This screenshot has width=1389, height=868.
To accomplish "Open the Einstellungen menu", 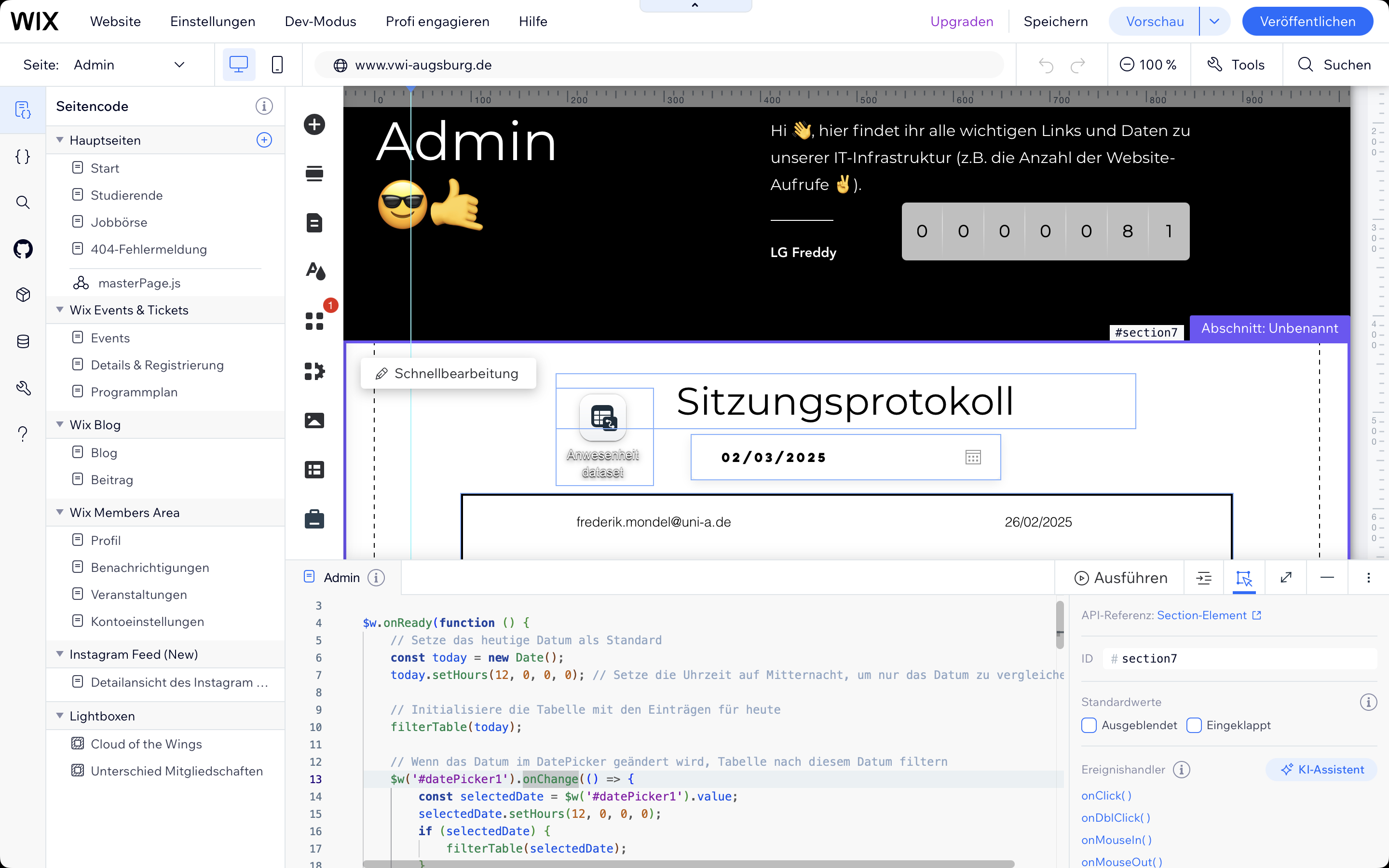I will point(212,22).
